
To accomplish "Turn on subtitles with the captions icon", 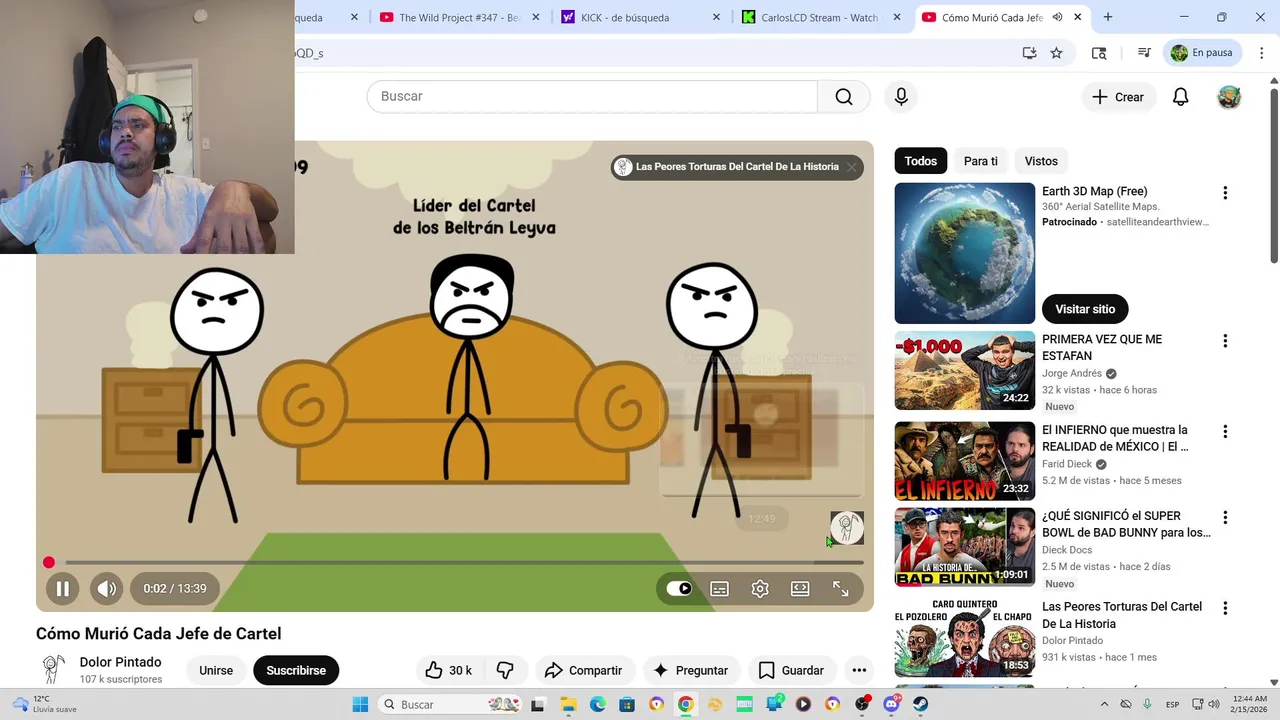I will pyautogui.click(x=719, y=589).
